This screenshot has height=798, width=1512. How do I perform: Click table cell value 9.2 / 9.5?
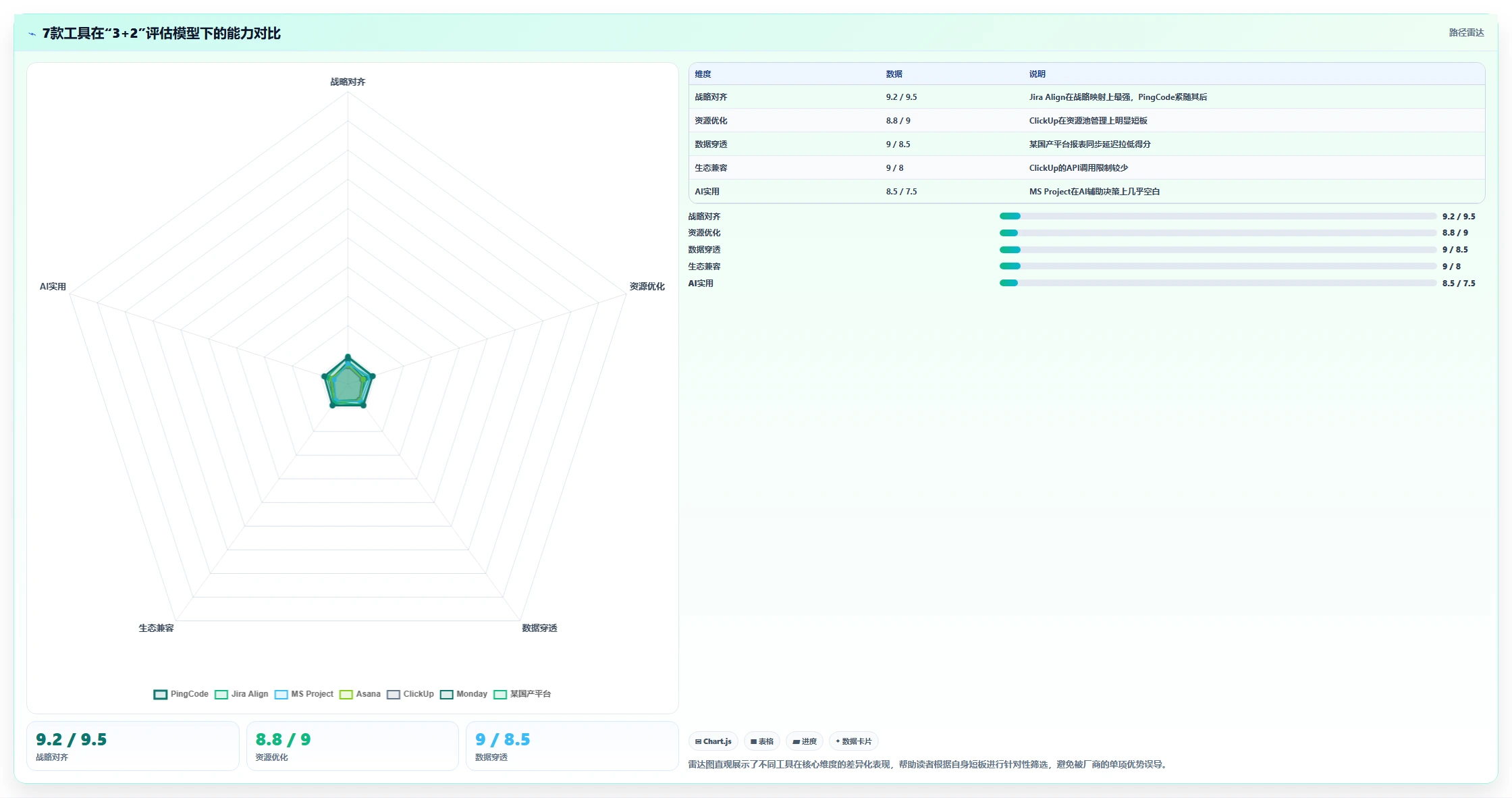(x=901, y=97)
